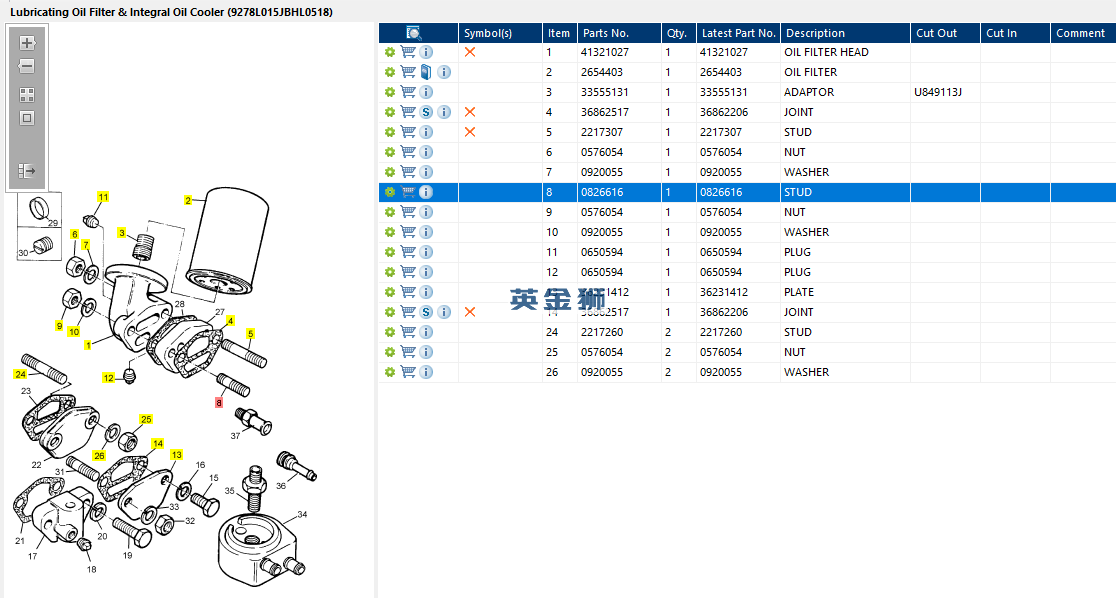
Task: Select callout 24 in the diagram
Action: [x=20, y=374]
